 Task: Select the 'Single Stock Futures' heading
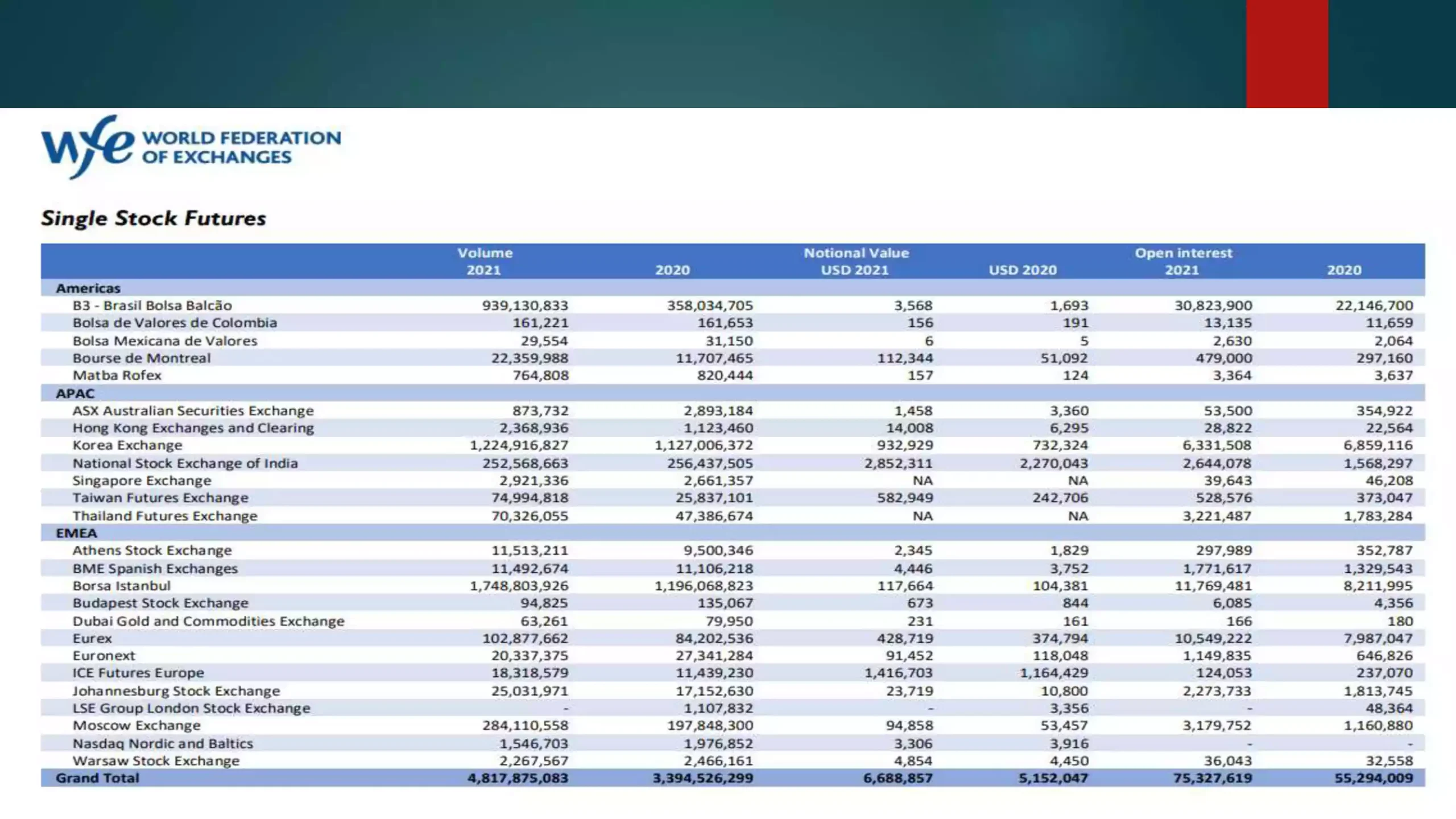pos(154,218)
